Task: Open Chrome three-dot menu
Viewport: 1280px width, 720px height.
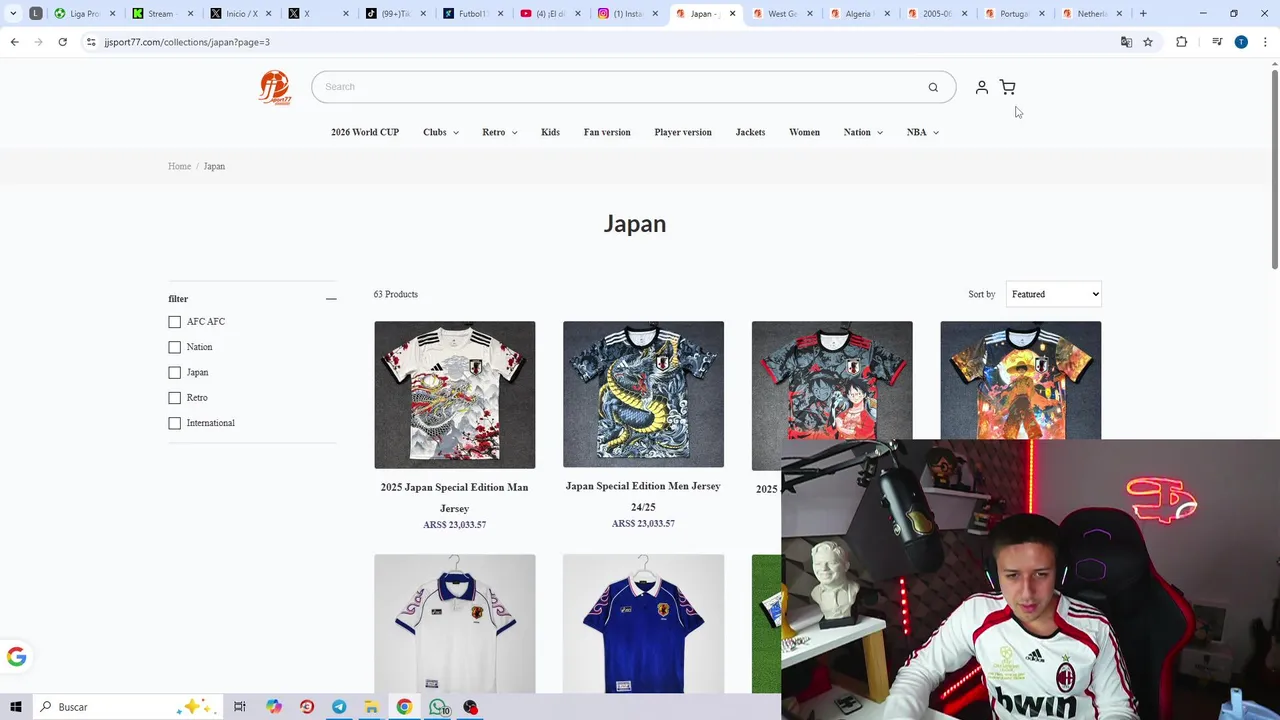Action: pyautogui.click(x=1265, y=42)
